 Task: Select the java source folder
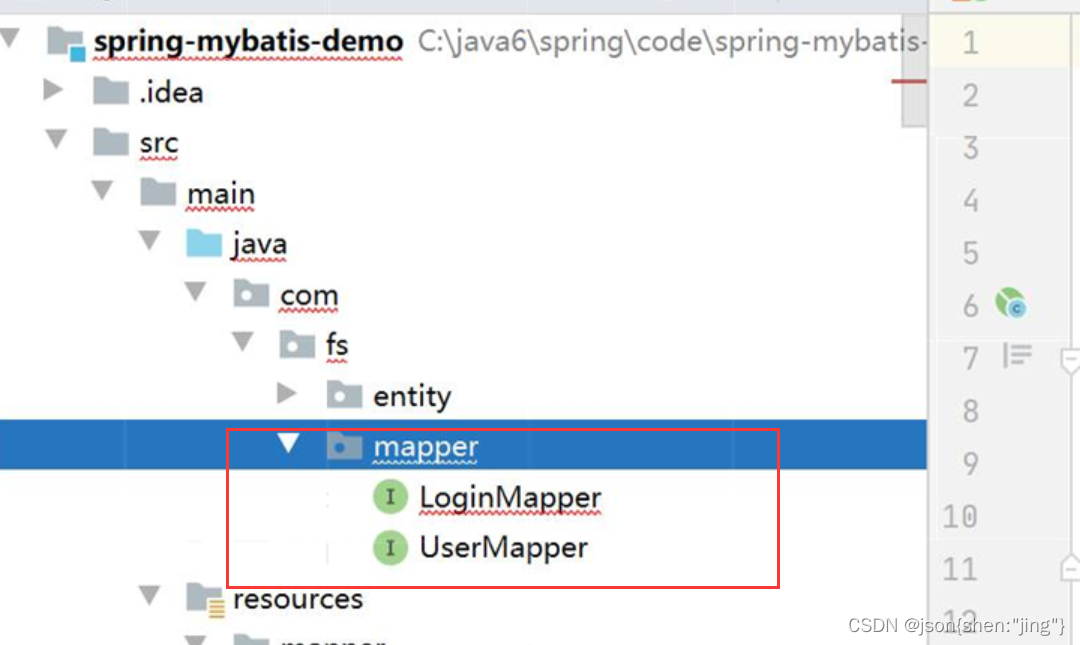pyautogui.click(x=259, y=246)
